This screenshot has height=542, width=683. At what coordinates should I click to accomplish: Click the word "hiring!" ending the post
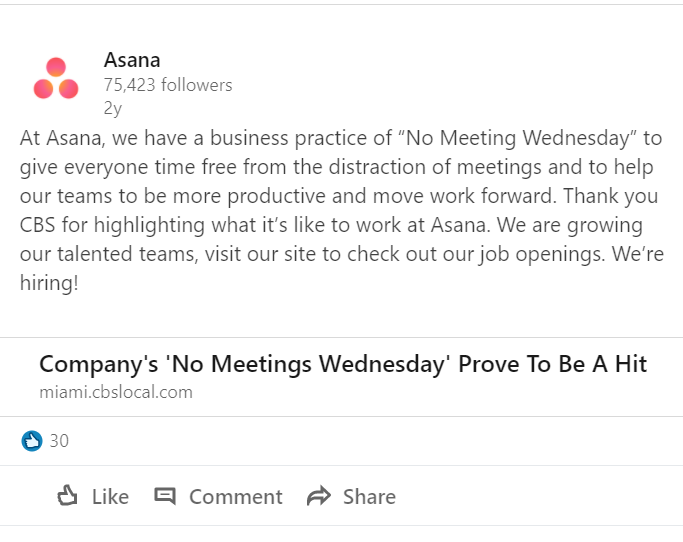[x=48, y=283]
